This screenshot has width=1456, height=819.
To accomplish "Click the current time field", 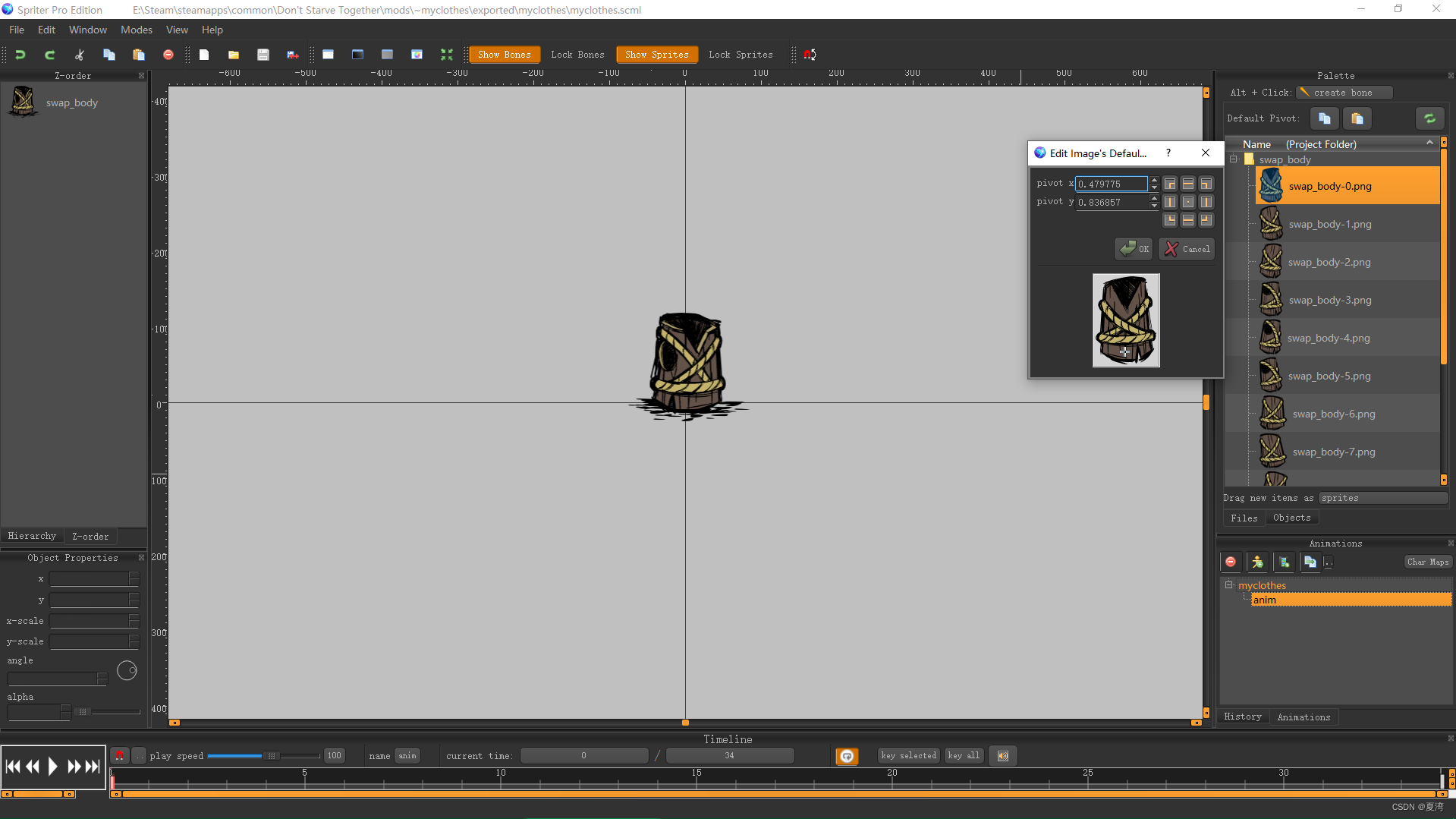I will click(583, 756).
